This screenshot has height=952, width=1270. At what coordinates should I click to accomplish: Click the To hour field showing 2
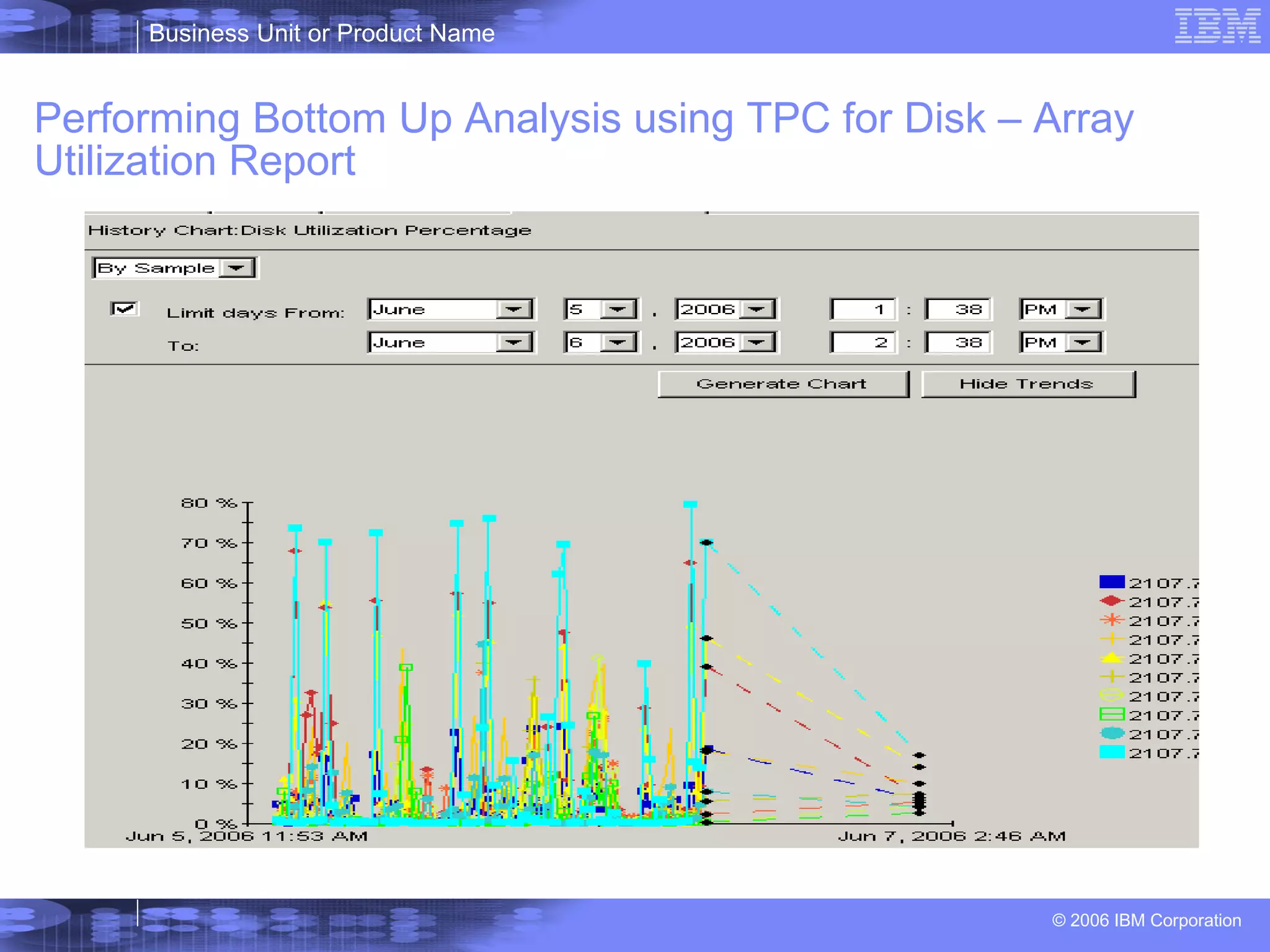pyautogui.click(x=863, y=342)
